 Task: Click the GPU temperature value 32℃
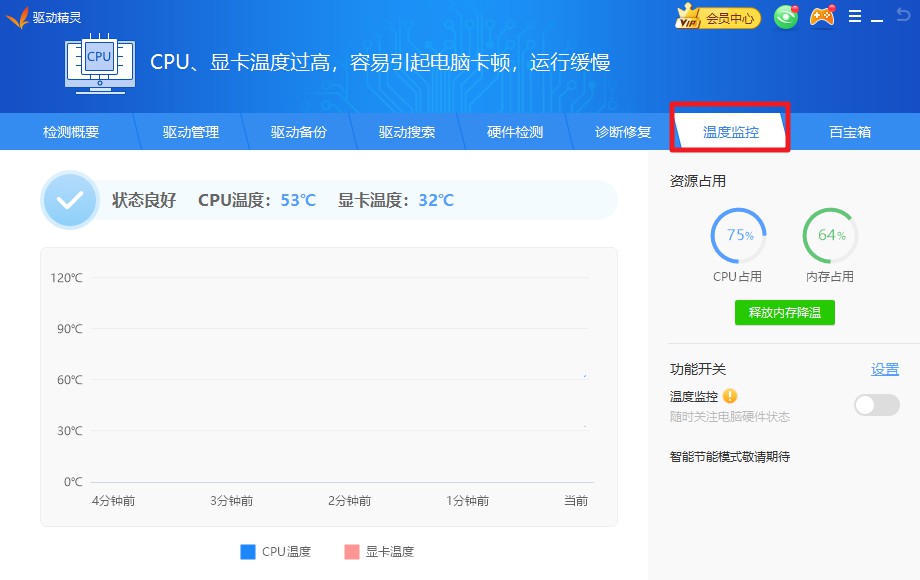click(436, 200)
